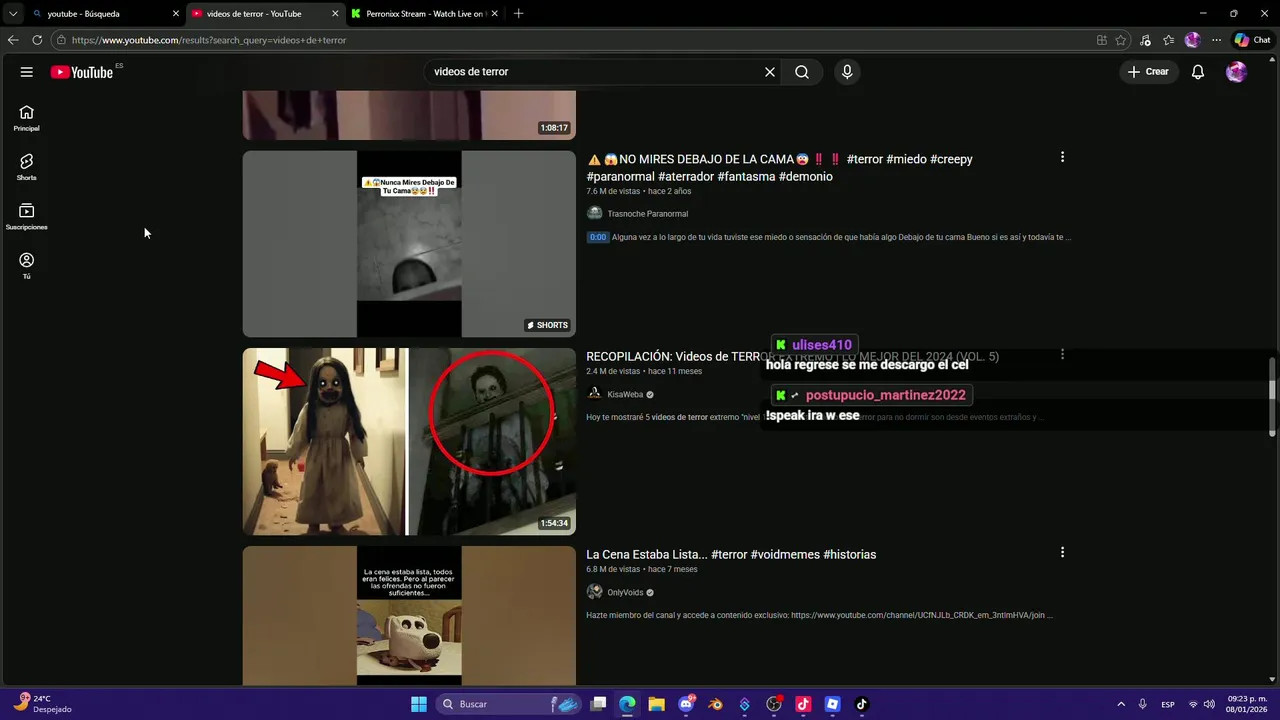The height and width of the screenshot is (720, 1280).
Task: Open YouTube notifications bell
Action: (1198, 72)
